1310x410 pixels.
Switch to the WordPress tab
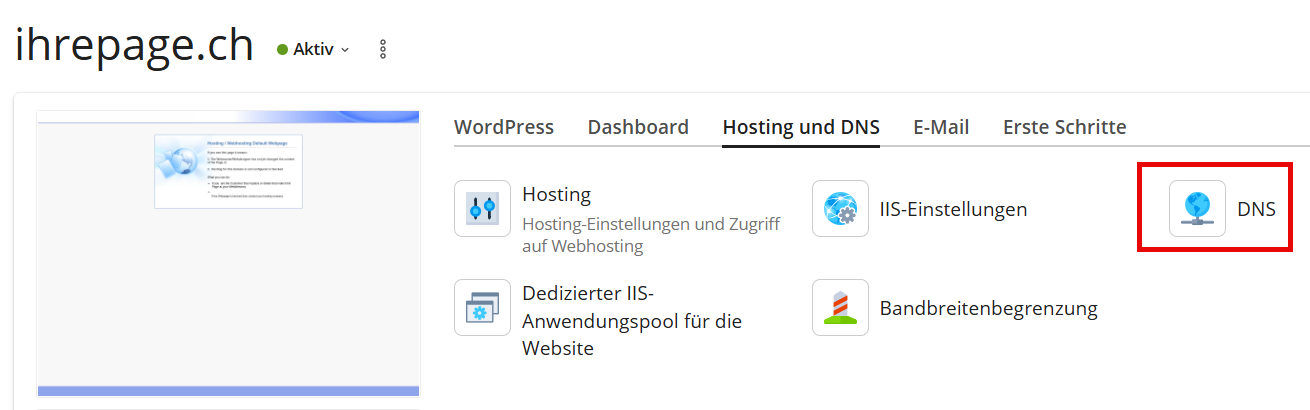click(x=503, y=127)
